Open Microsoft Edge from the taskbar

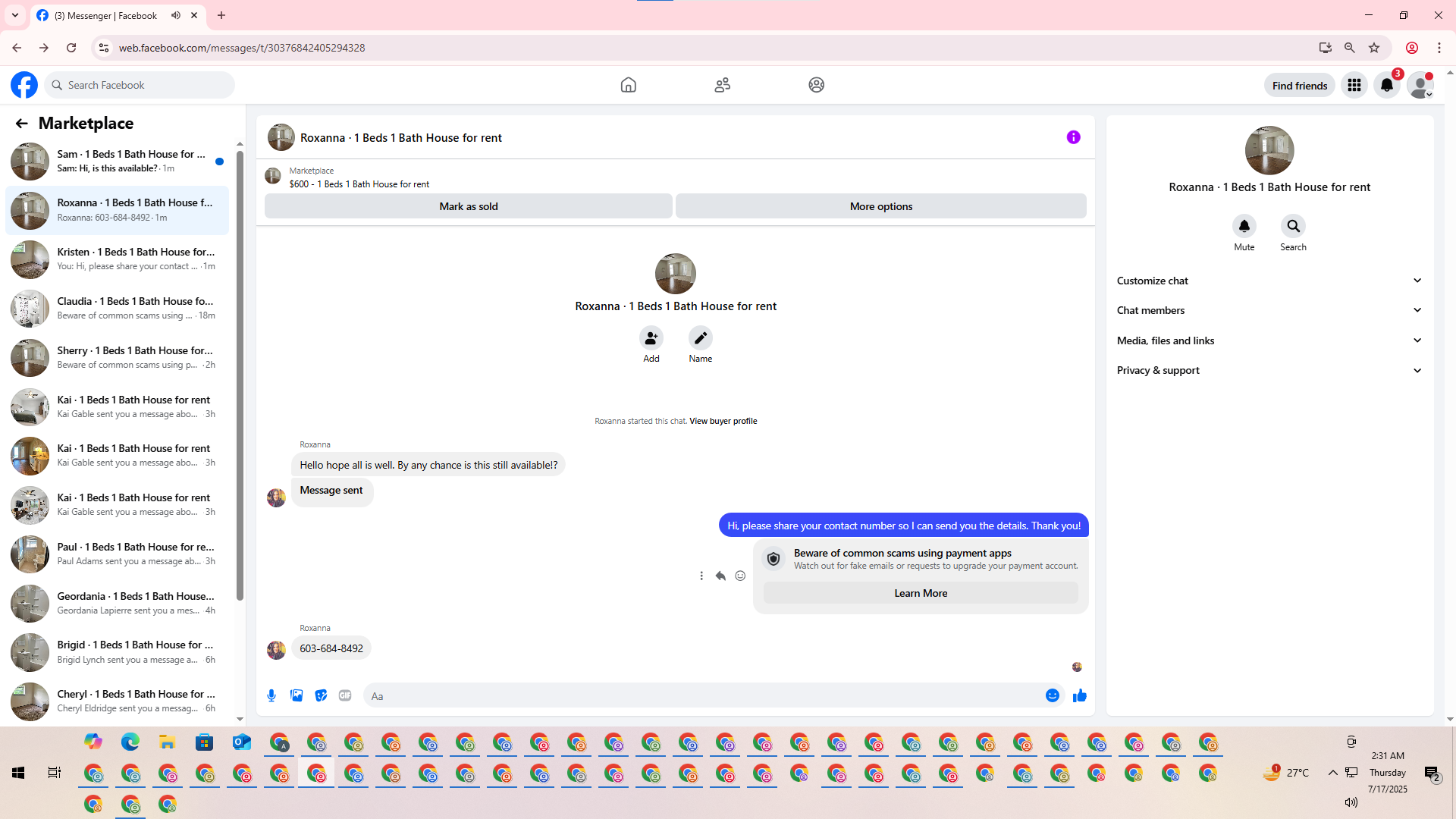coord(130,742)
